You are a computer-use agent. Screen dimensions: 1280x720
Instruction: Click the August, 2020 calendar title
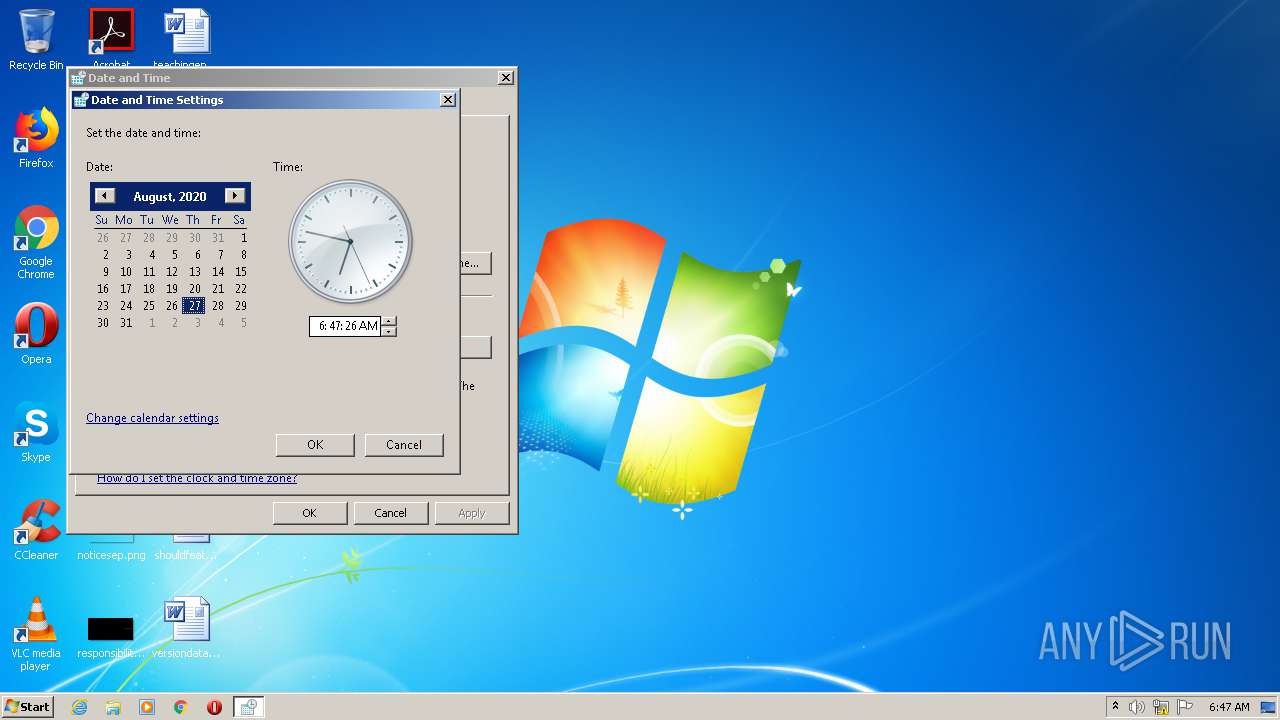170,197
